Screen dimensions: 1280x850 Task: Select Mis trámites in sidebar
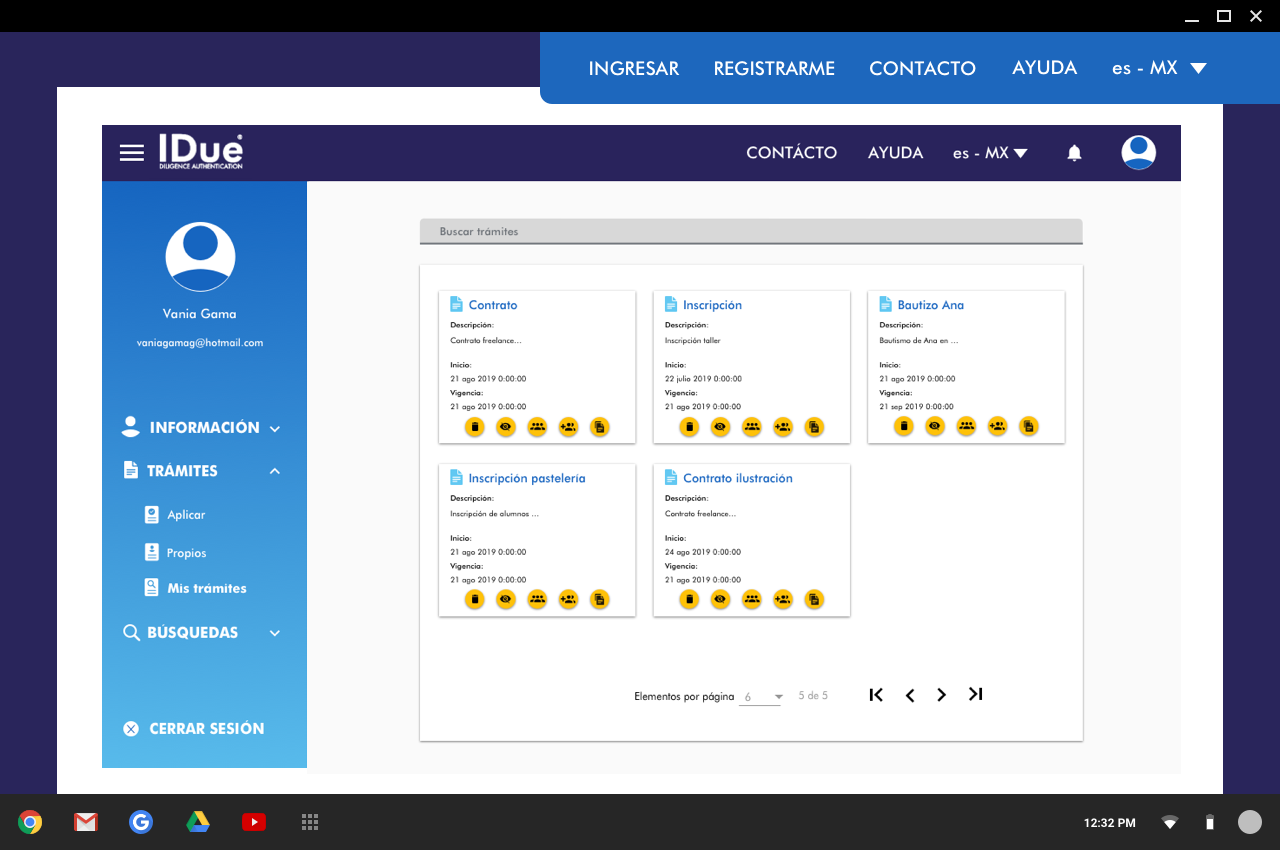(x=206, y=588)
